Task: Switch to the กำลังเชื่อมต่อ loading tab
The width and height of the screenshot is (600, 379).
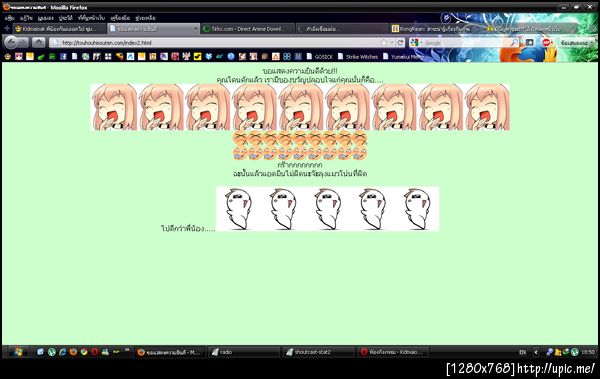Action: (x=342, y=29)
